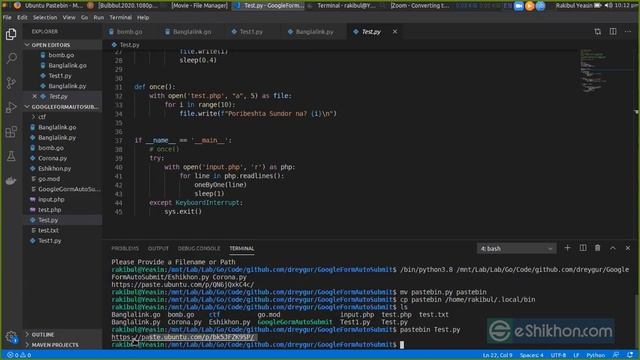This screenshot has height=360, width=640.
Task: Select the 4: bash terminal dropdown
Action: click(x=516, y=249)
